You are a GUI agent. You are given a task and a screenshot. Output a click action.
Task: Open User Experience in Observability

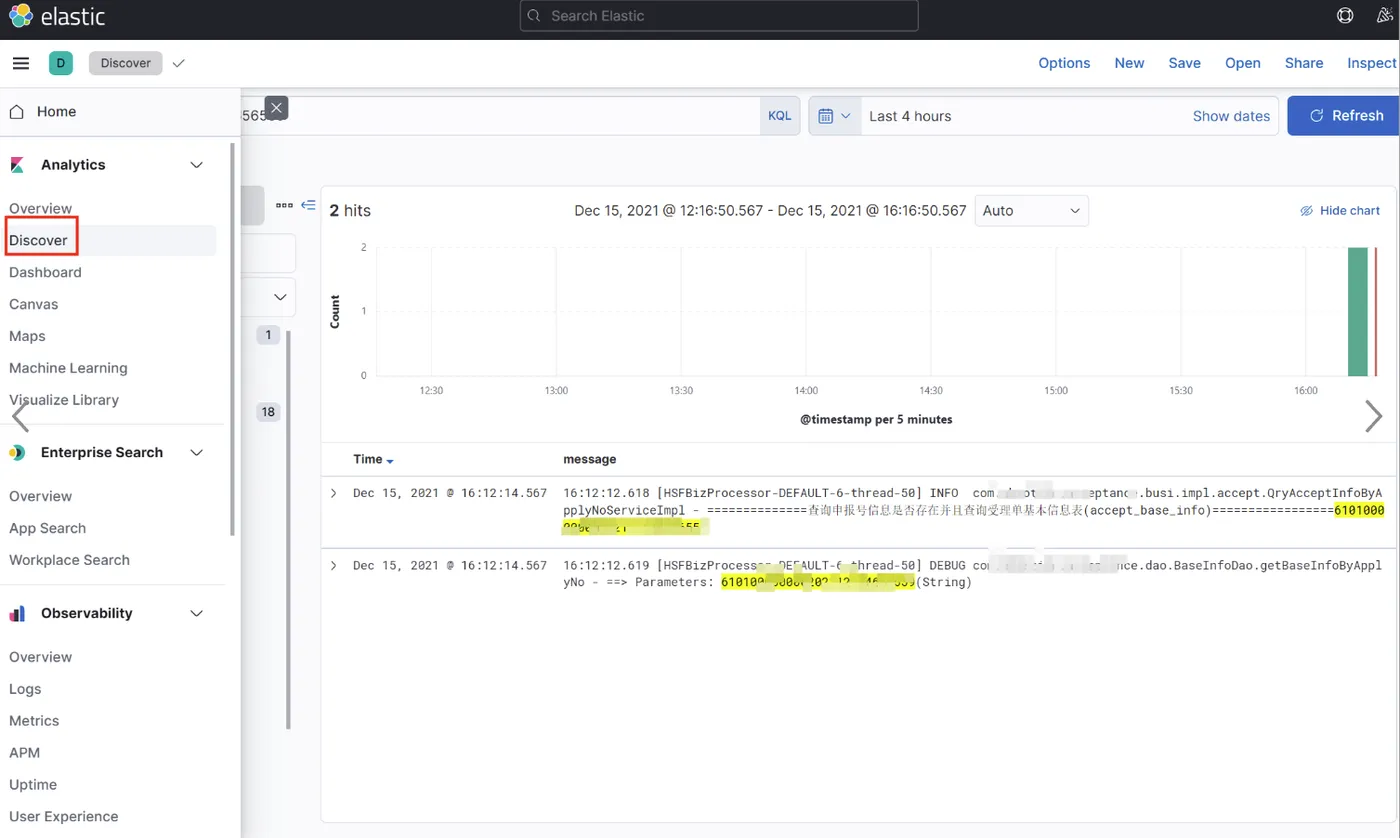point(63,817)
